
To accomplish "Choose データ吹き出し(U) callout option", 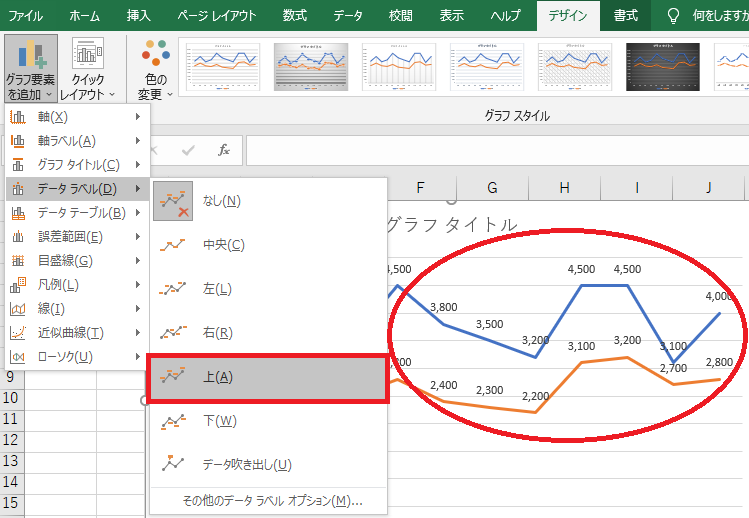I will [268, 464].
